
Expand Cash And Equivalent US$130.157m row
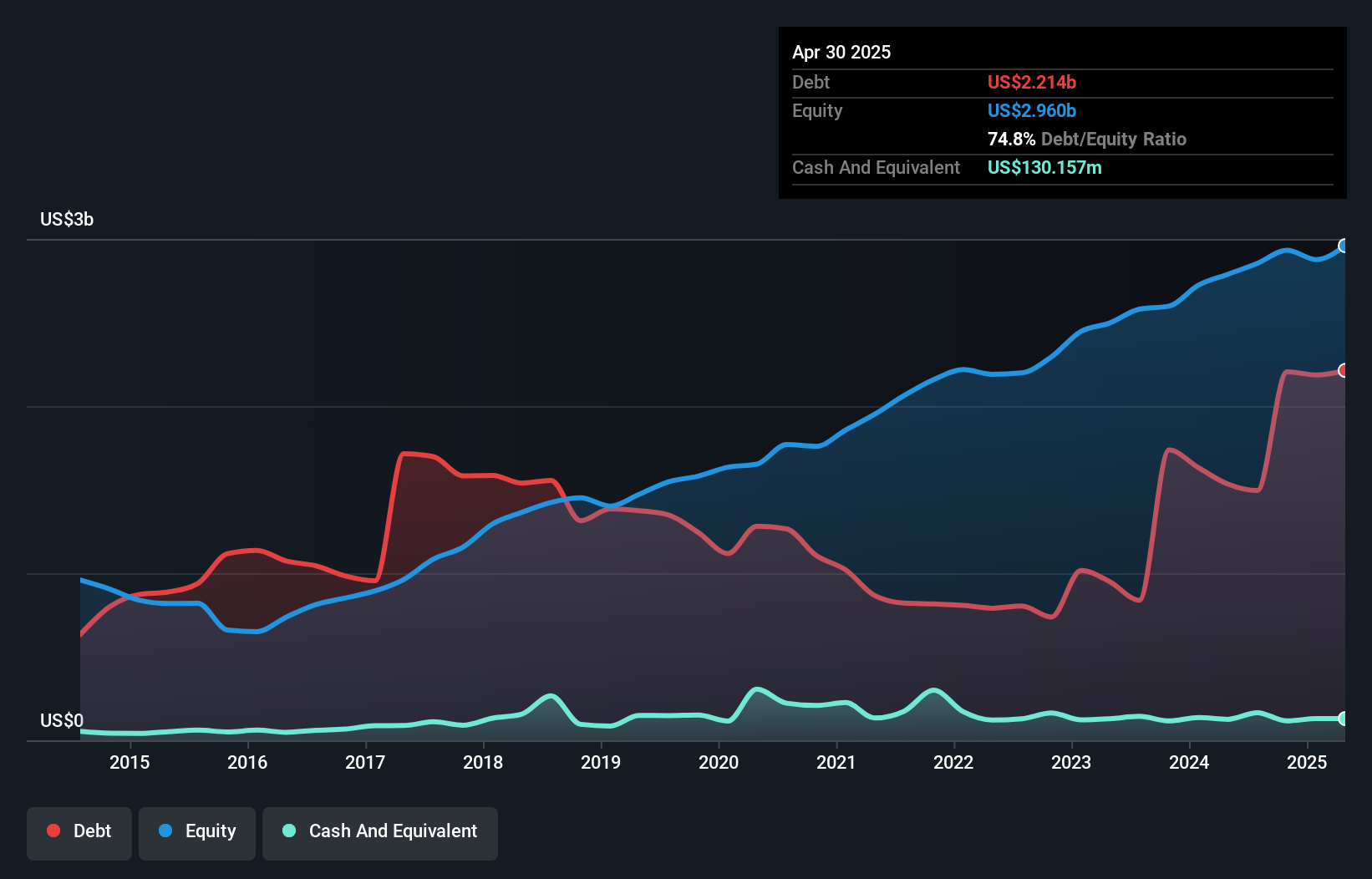pos(1044,167)
